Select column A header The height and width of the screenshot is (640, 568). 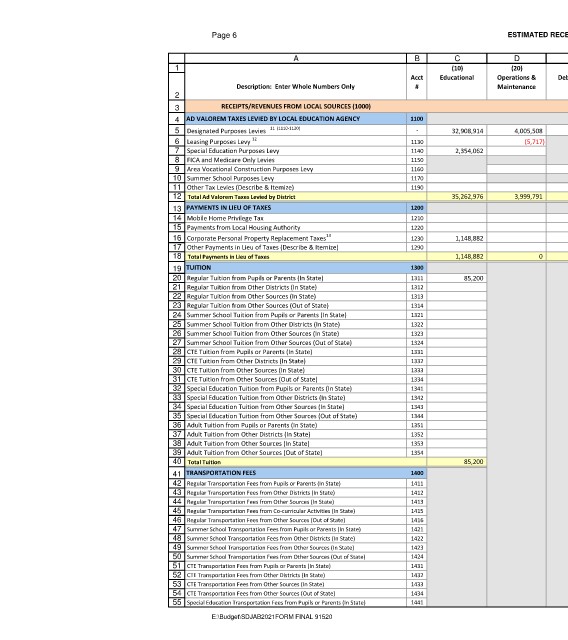[x=295, y=58]
